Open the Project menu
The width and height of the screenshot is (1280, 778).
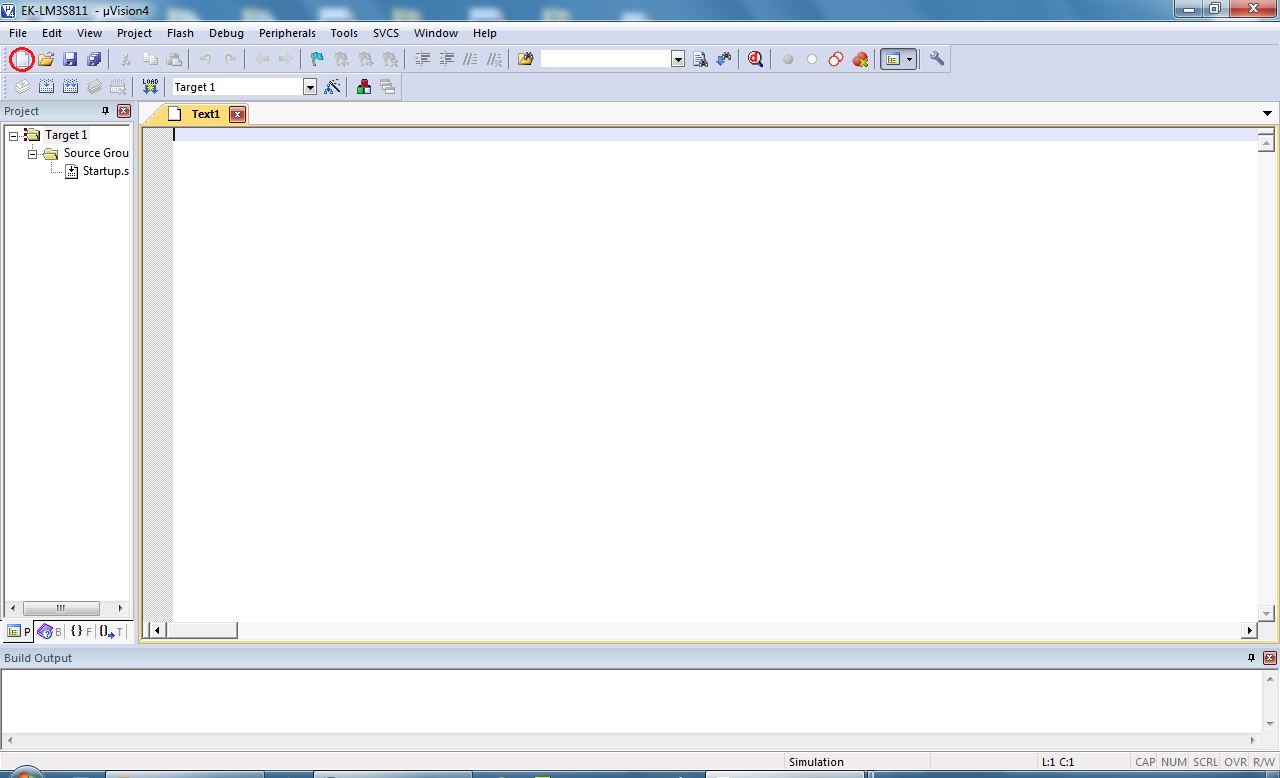(134, 33)
